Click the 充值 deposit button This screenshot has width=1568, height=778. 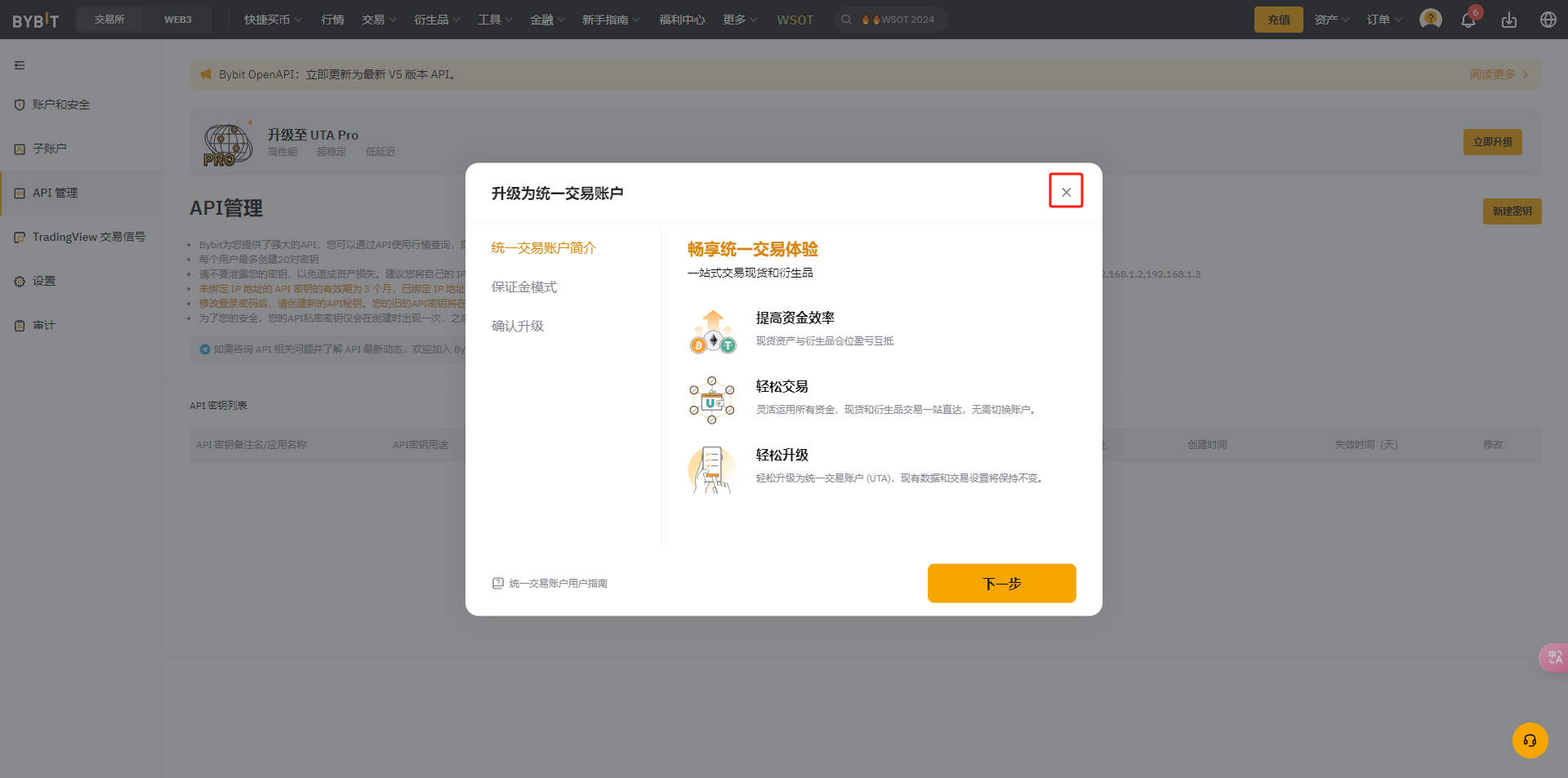(x=1278, y=20)
